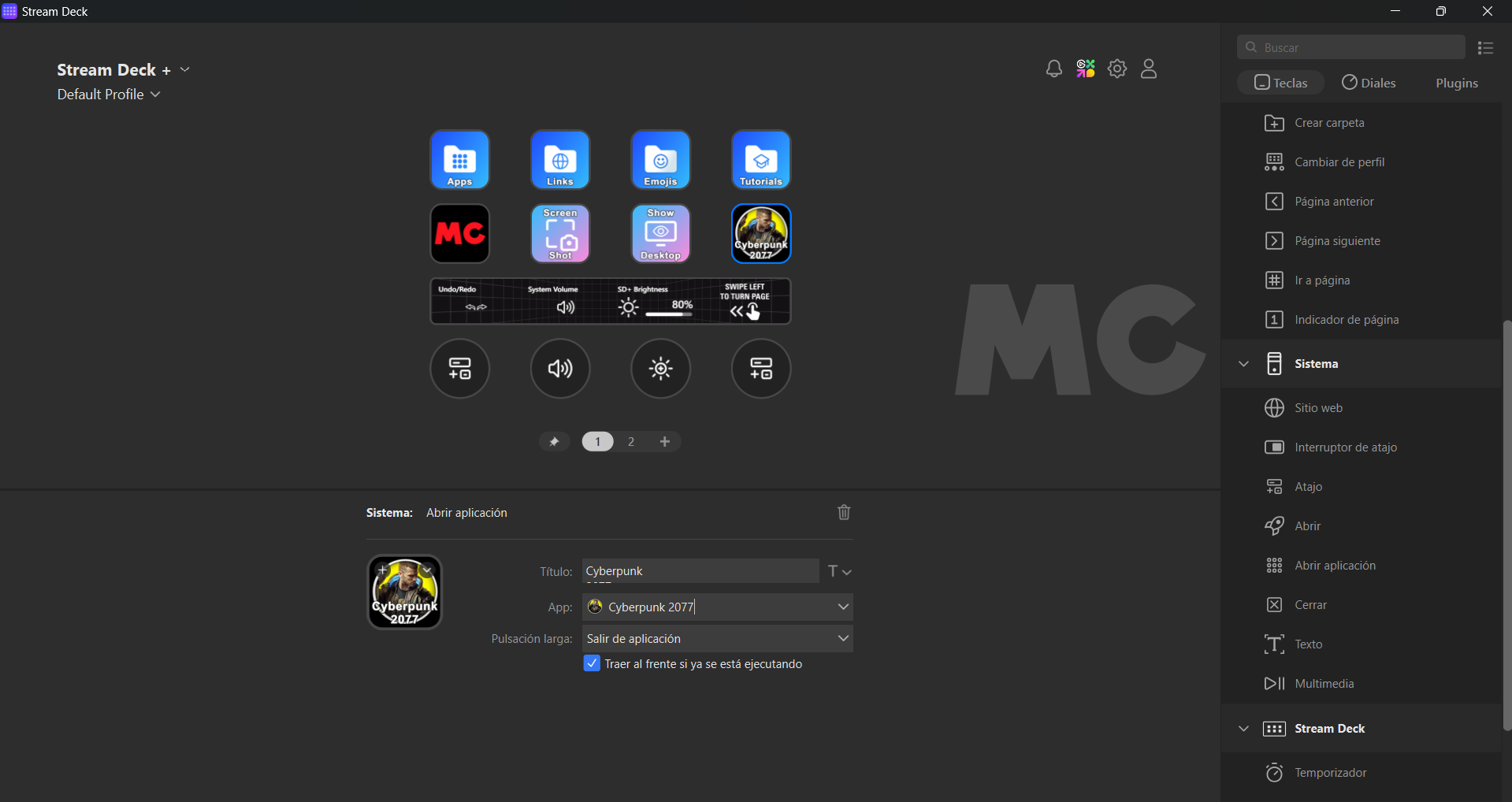Select the Show Desktop key
This screenshot has width=1512, height=802.
click(x=660, y=234)
